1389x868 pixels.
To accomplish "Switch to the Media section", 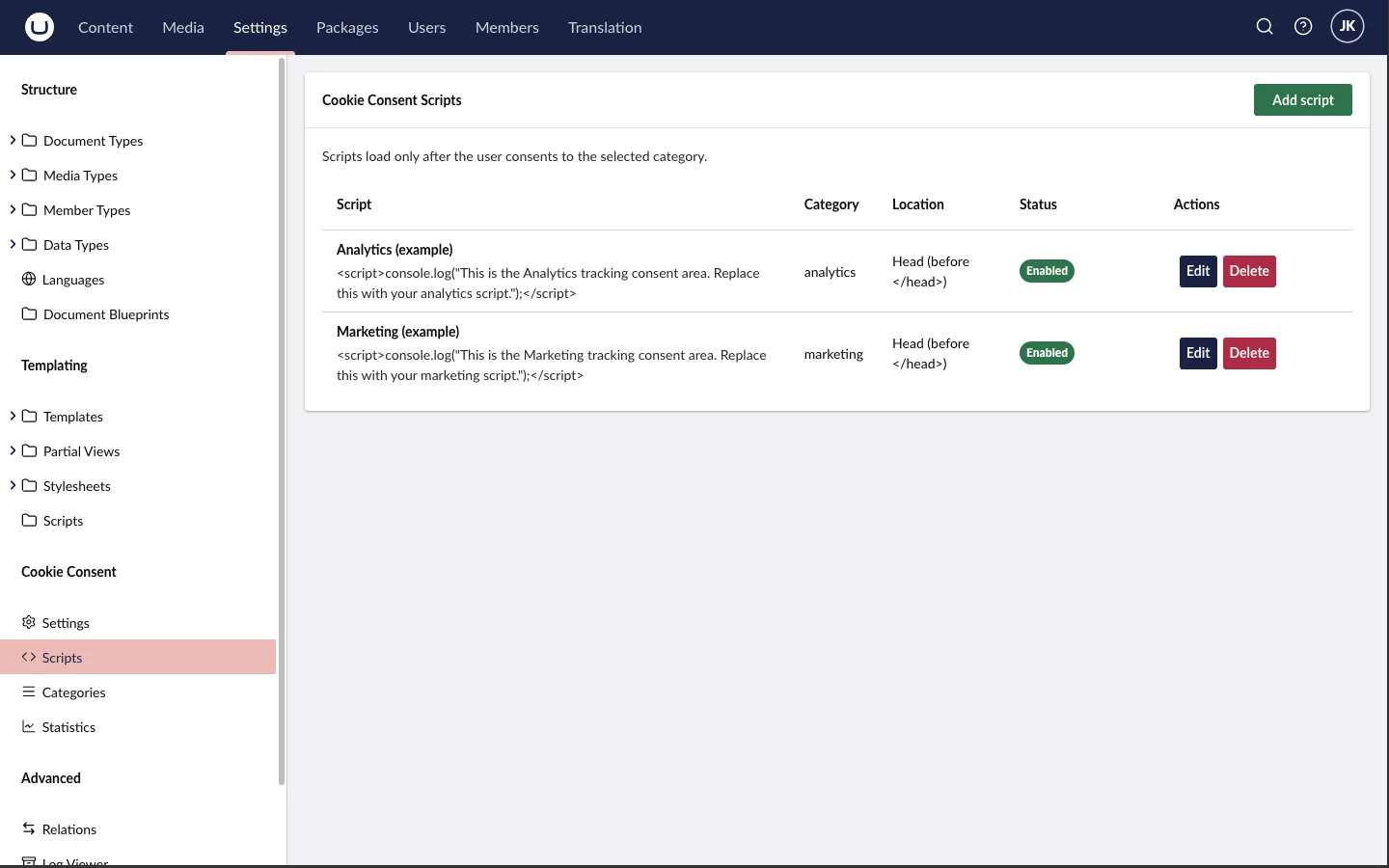I will pos(183,27).
